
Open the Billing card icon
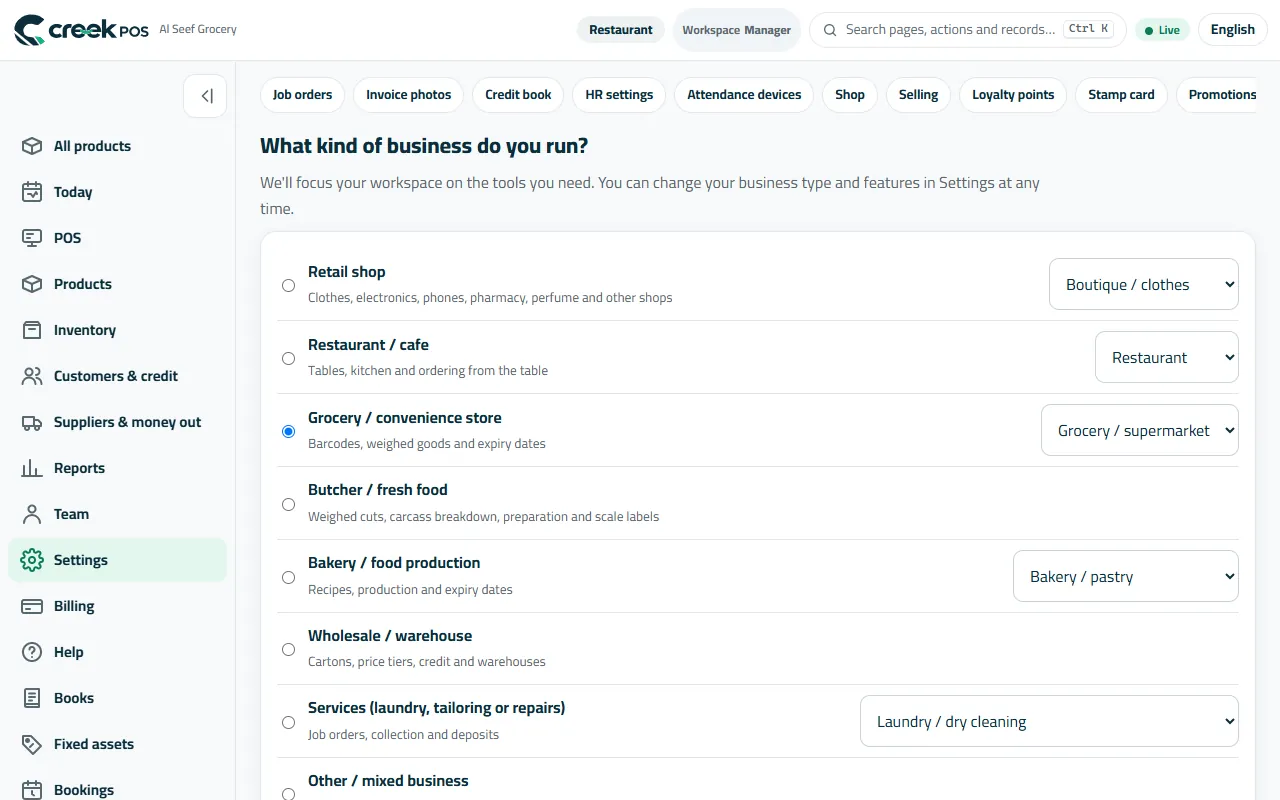(32, 606)
